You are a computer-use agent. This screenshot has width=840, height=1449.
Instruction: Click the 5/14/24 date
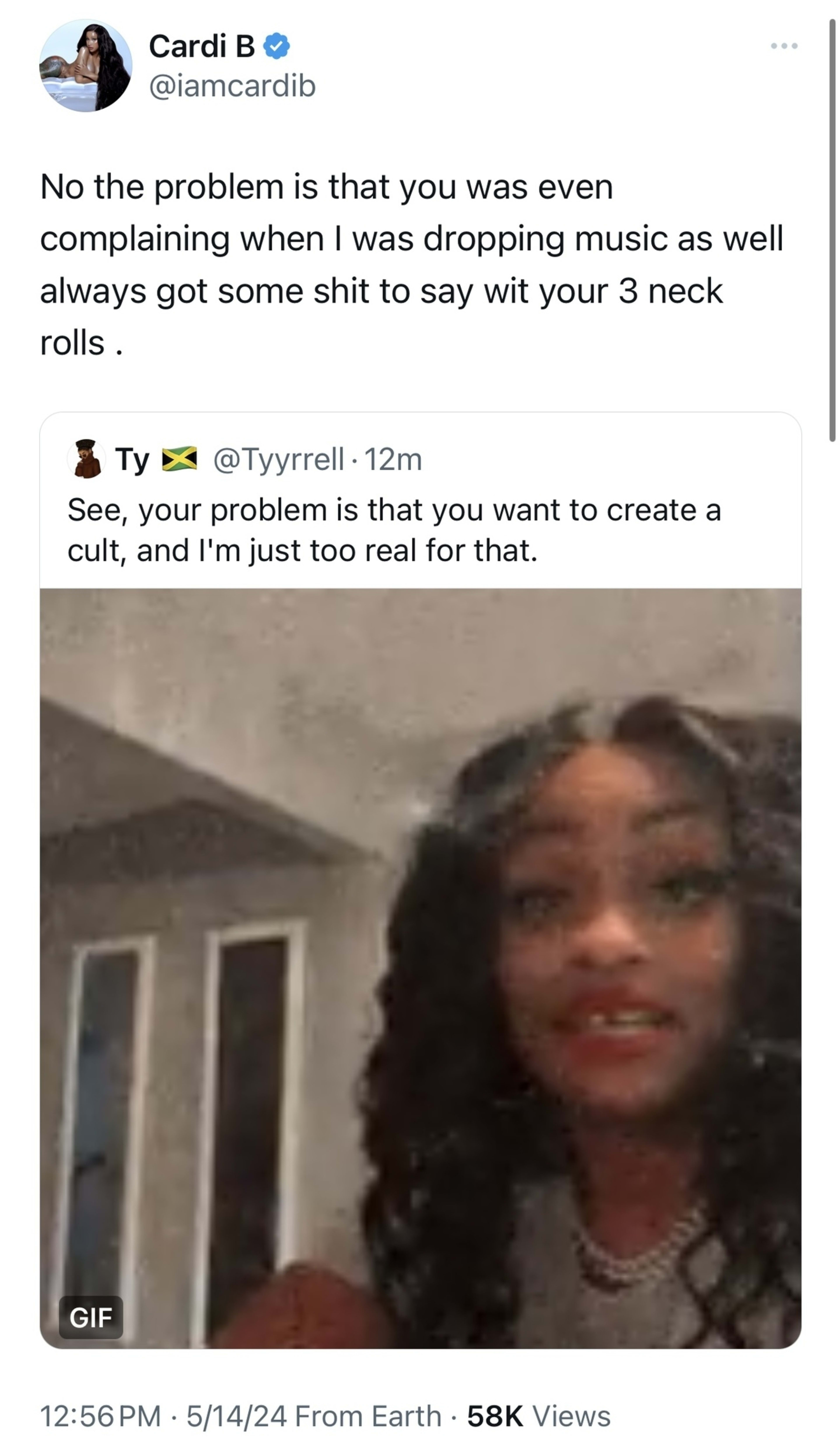click(x=236, y=1416)
